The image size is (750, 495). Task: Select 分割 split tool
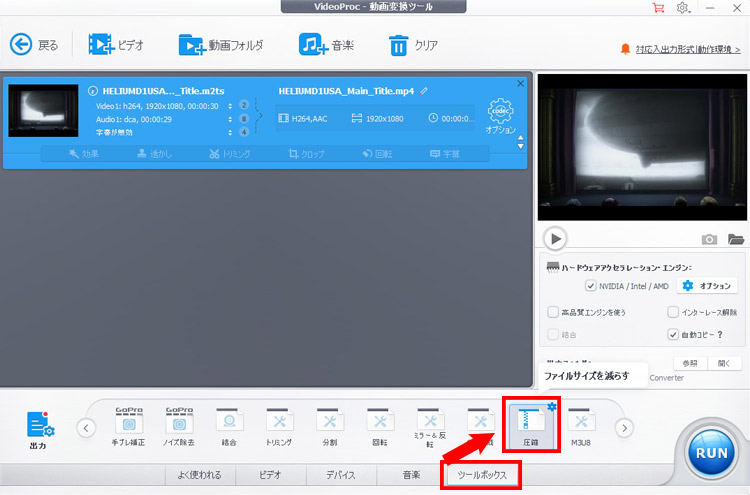point(330,427)
